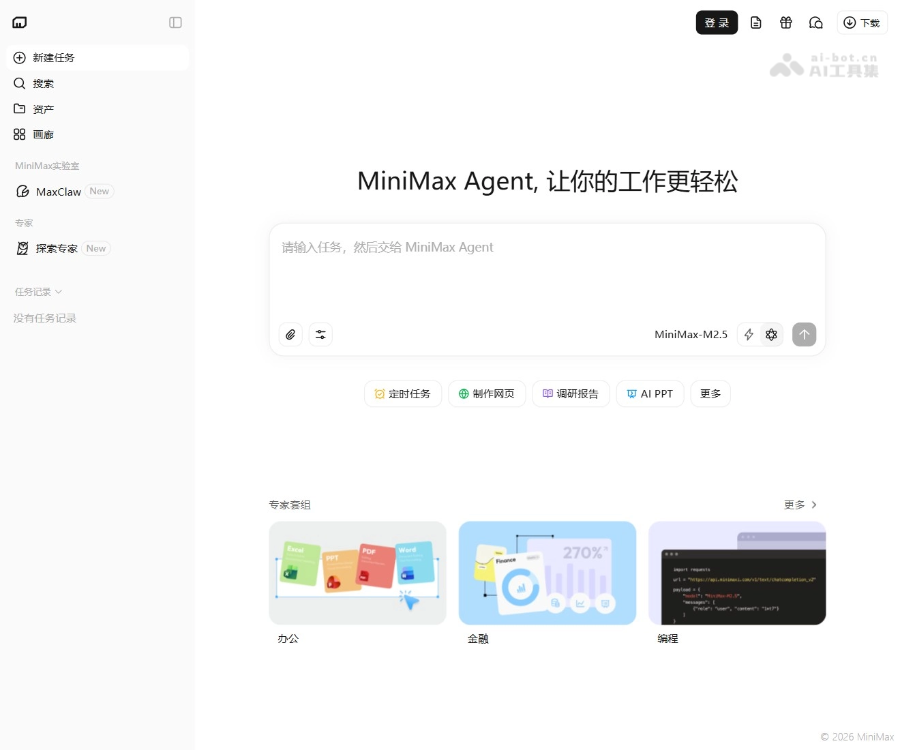Open the chat bubble icon in header
This screenshot has width=900, height=750.
tap(816, 22)
